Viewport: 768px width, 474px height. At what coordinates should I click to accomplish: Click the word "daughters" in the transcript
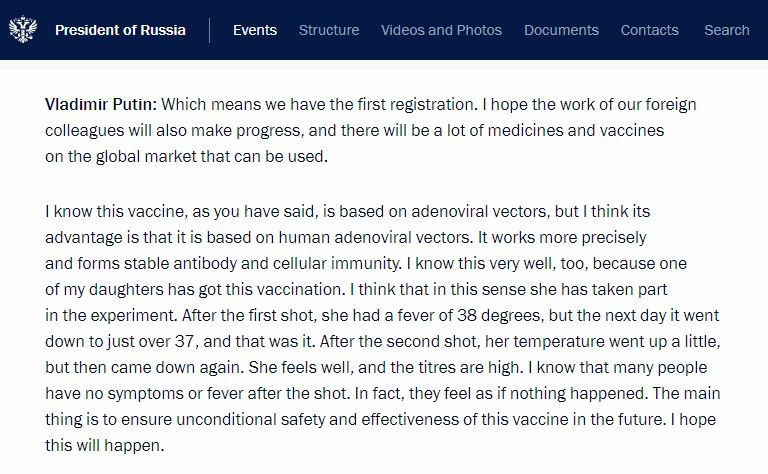coord(126,289)
